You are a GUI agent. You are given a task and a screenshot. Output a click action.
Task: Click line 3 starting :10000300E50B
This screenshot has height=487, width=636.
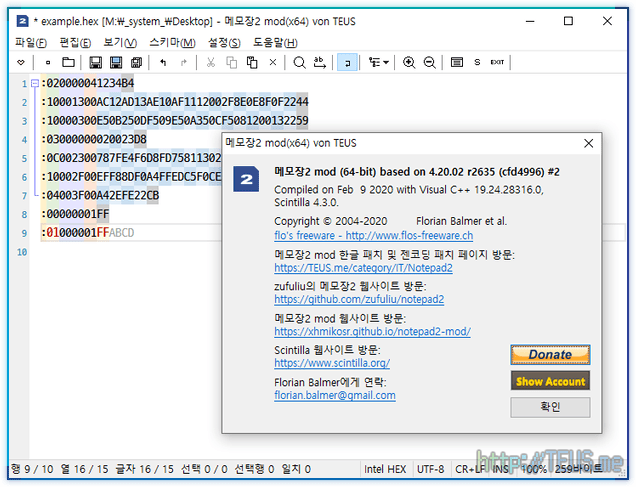pyautogui.click(x=175, y=121)
